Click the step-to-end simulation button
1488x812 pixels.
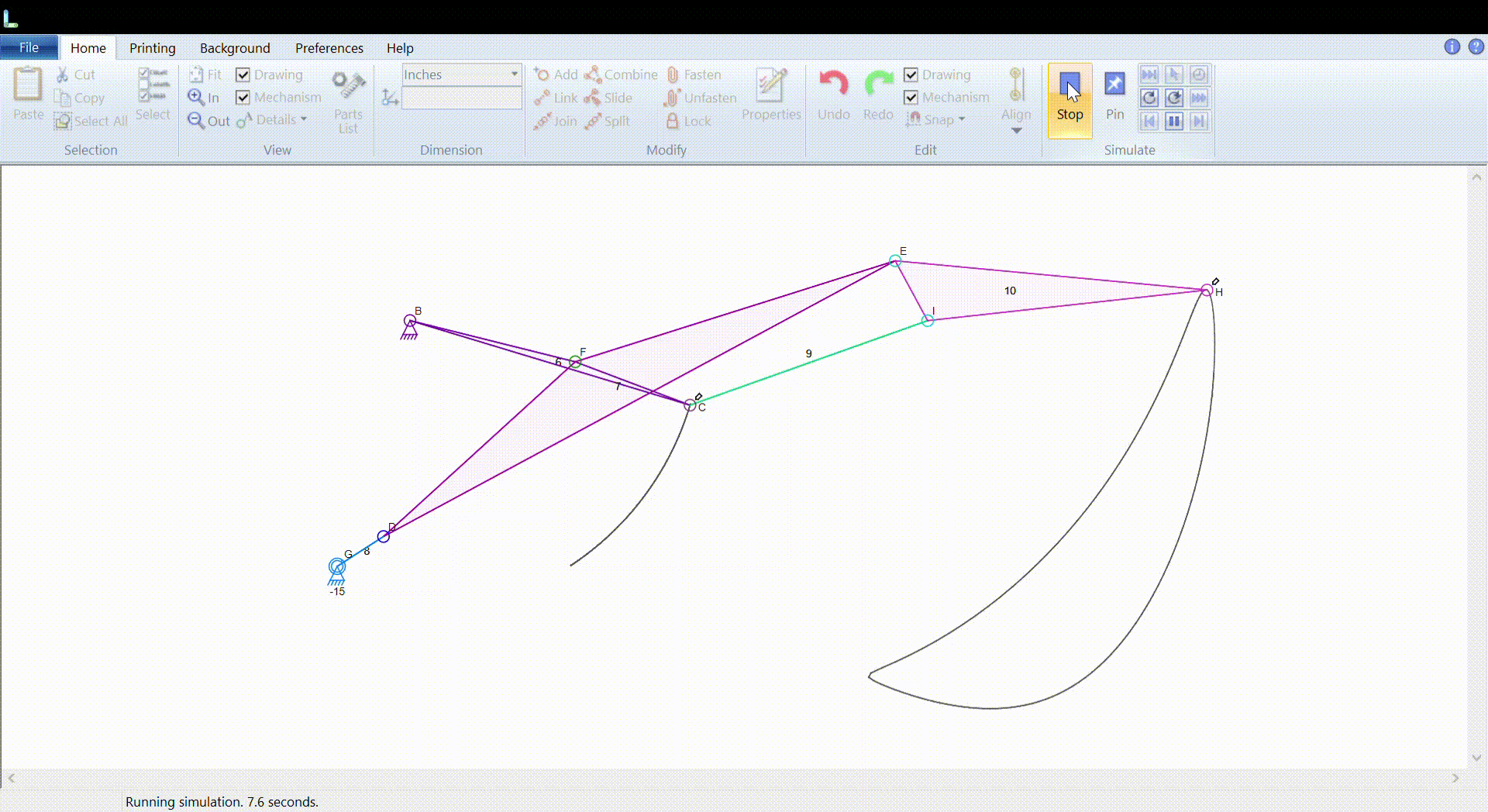point(1199,122)
